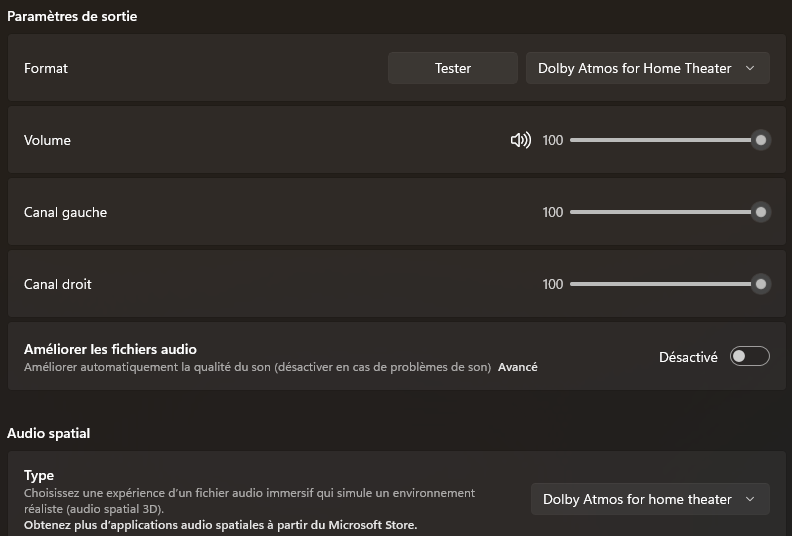Select the Paramètres de sortie section heading
Screen dimensions: 792x536
pyautogui.click(x=72, y=16)
